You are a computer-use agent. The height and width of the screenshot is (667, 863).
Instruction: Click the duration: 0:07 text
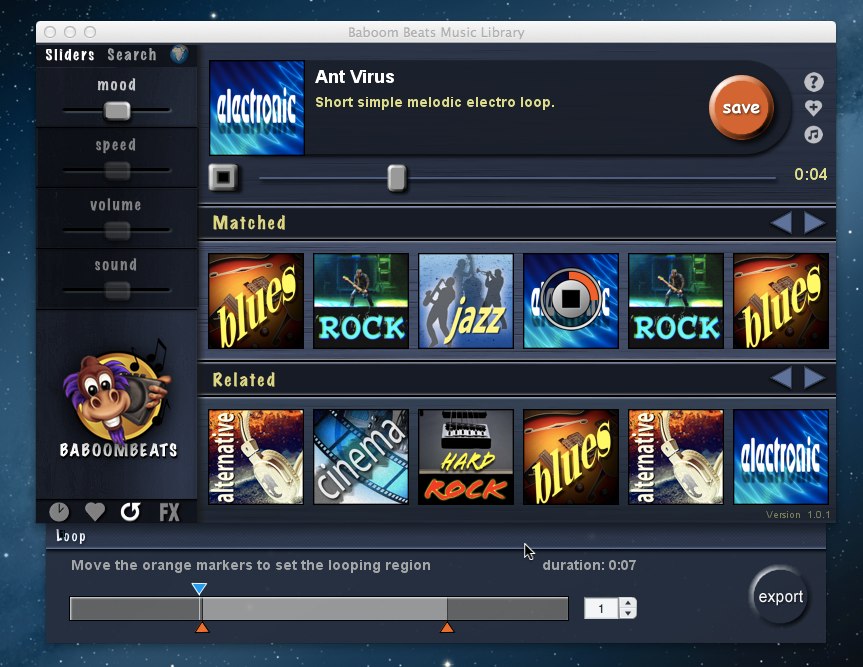[x=589, y=565]
